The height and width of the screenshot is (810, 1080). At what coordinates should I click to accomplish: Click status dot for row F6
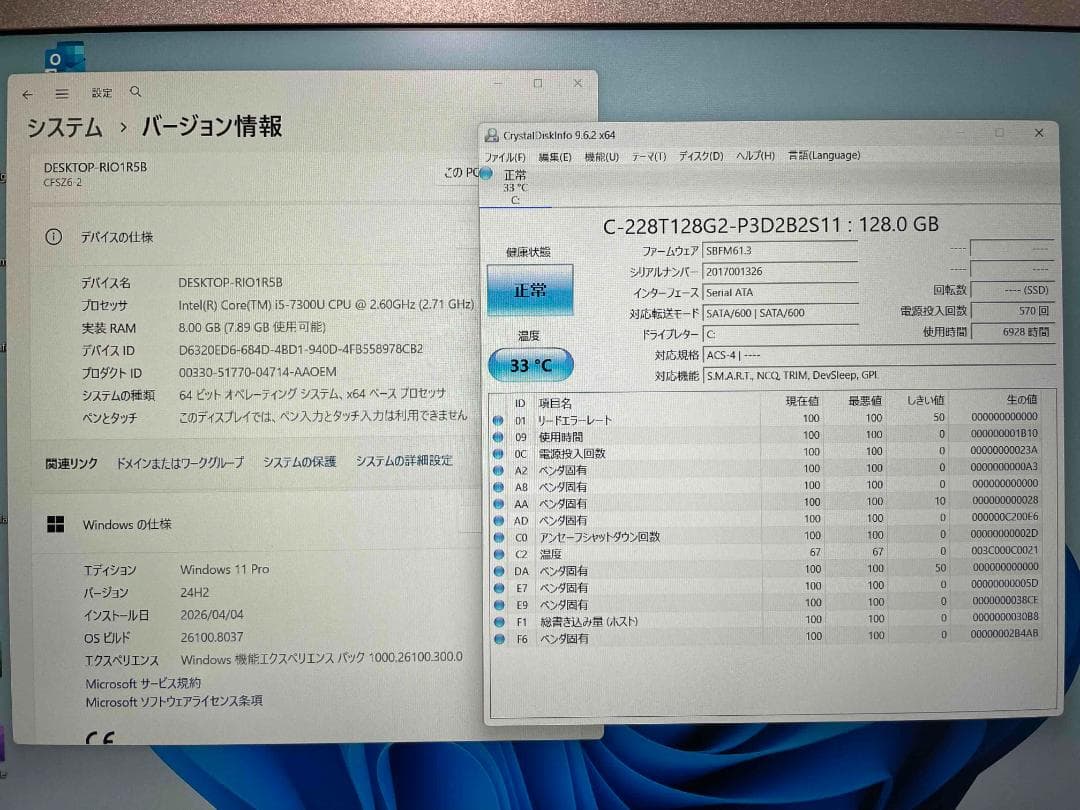499,638
